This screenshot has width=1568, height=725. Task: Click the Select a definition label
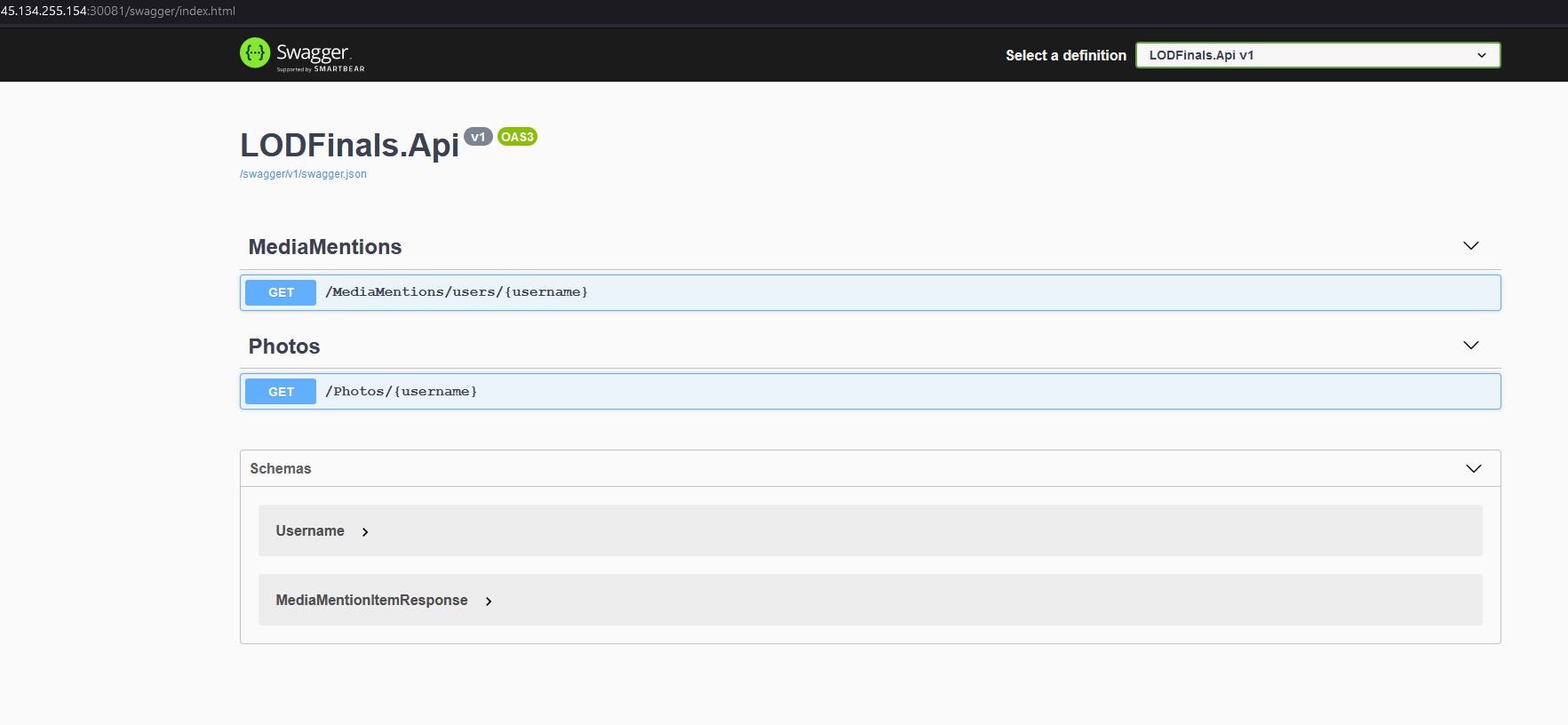click(1066, 55)
